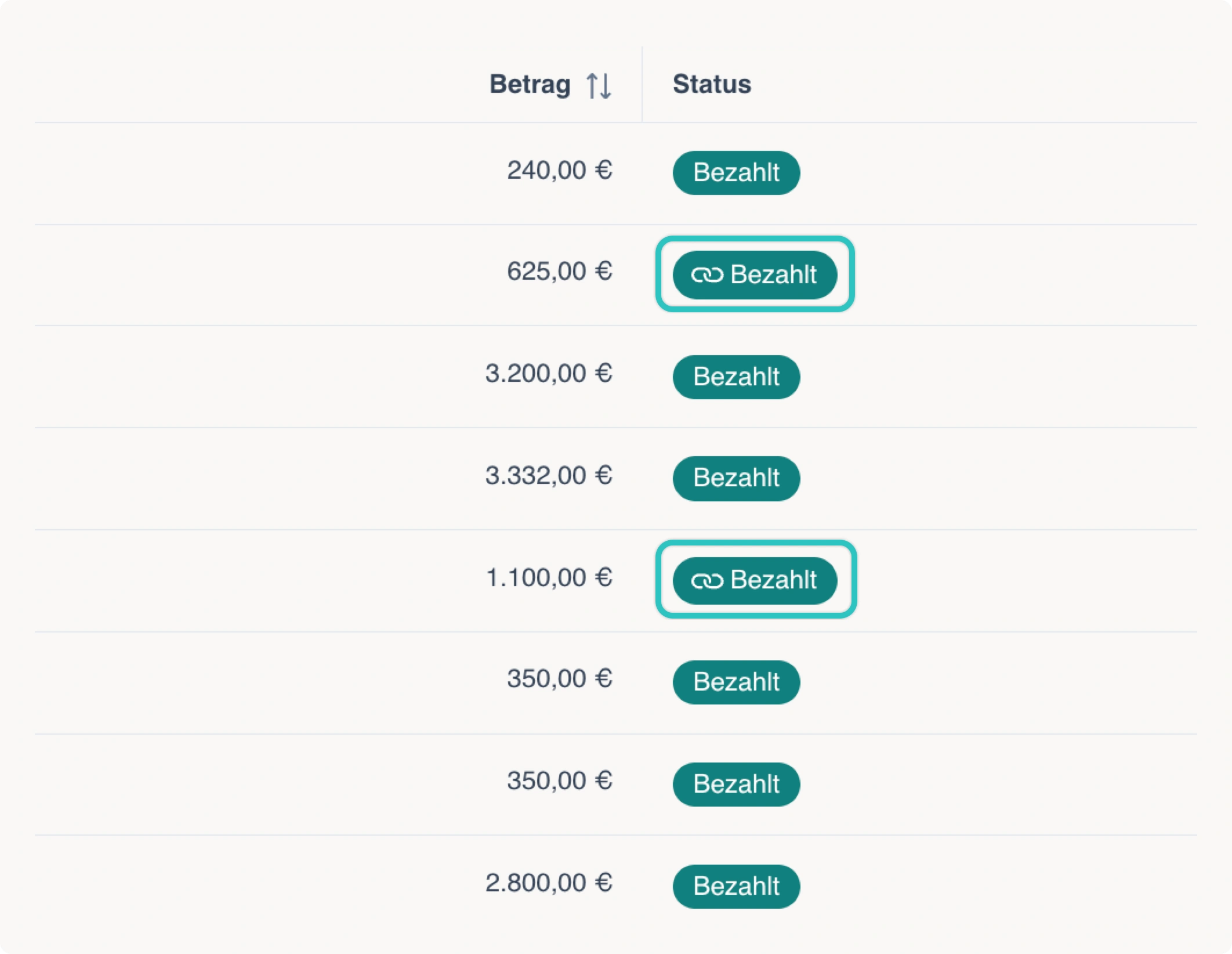This screenshot has height=954, width=1232.
Task: Select the 240,00 € amount cell
Action: [x=559, y=171]
